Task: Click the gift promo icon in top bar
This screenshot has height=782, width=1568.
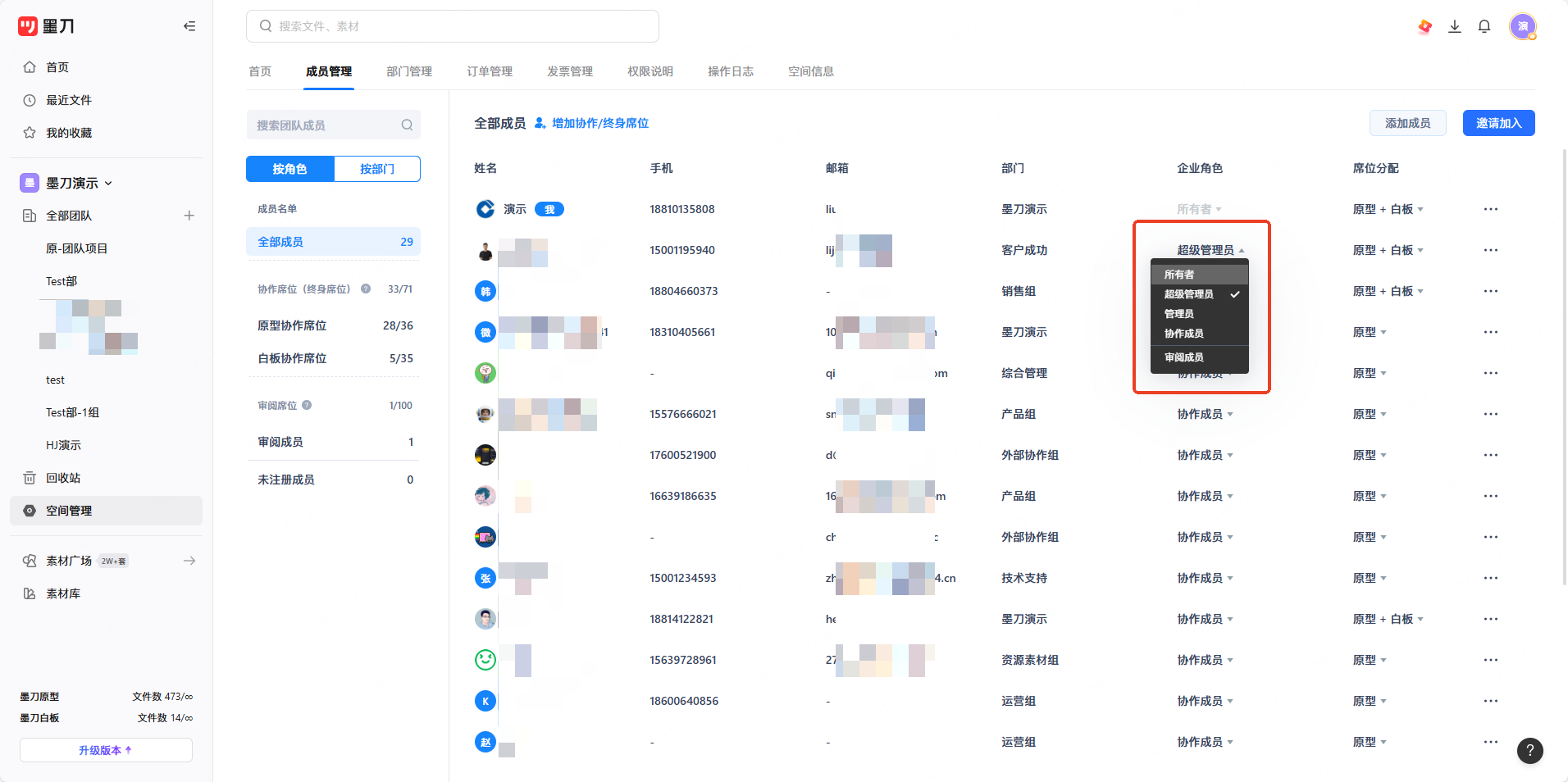Action: pos(1425,27)
